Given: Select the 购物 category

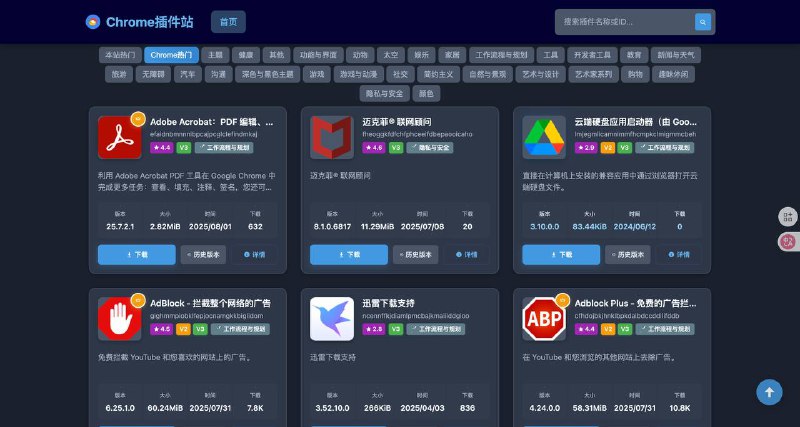Looking at the screenshot, I should 635,74.
